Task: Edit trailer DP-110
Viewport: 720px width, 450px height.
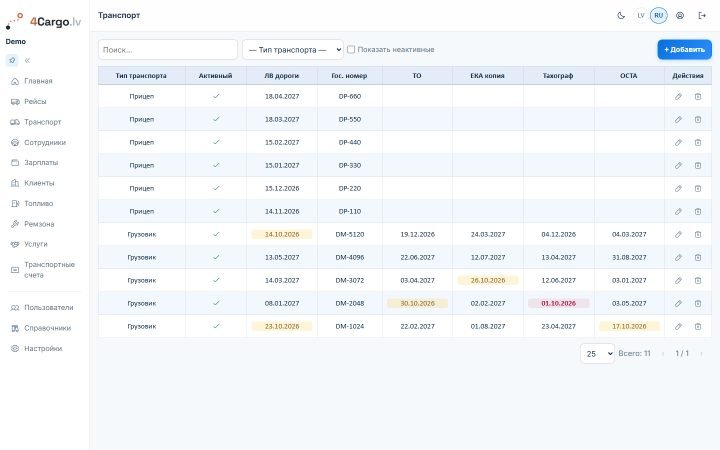Action: (x=678, y=211)
